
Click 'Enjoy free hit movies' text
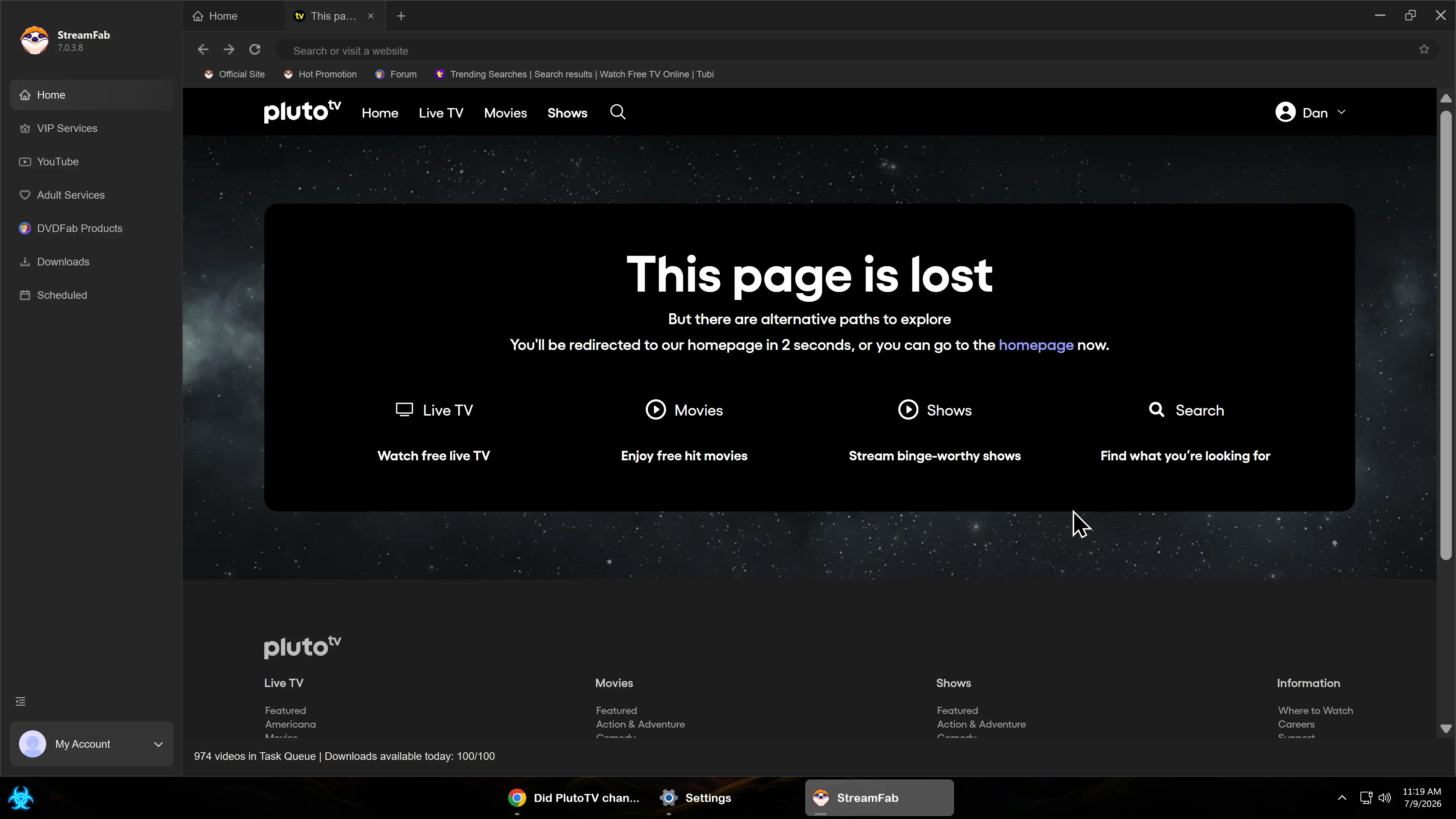(x=684, y=455)
